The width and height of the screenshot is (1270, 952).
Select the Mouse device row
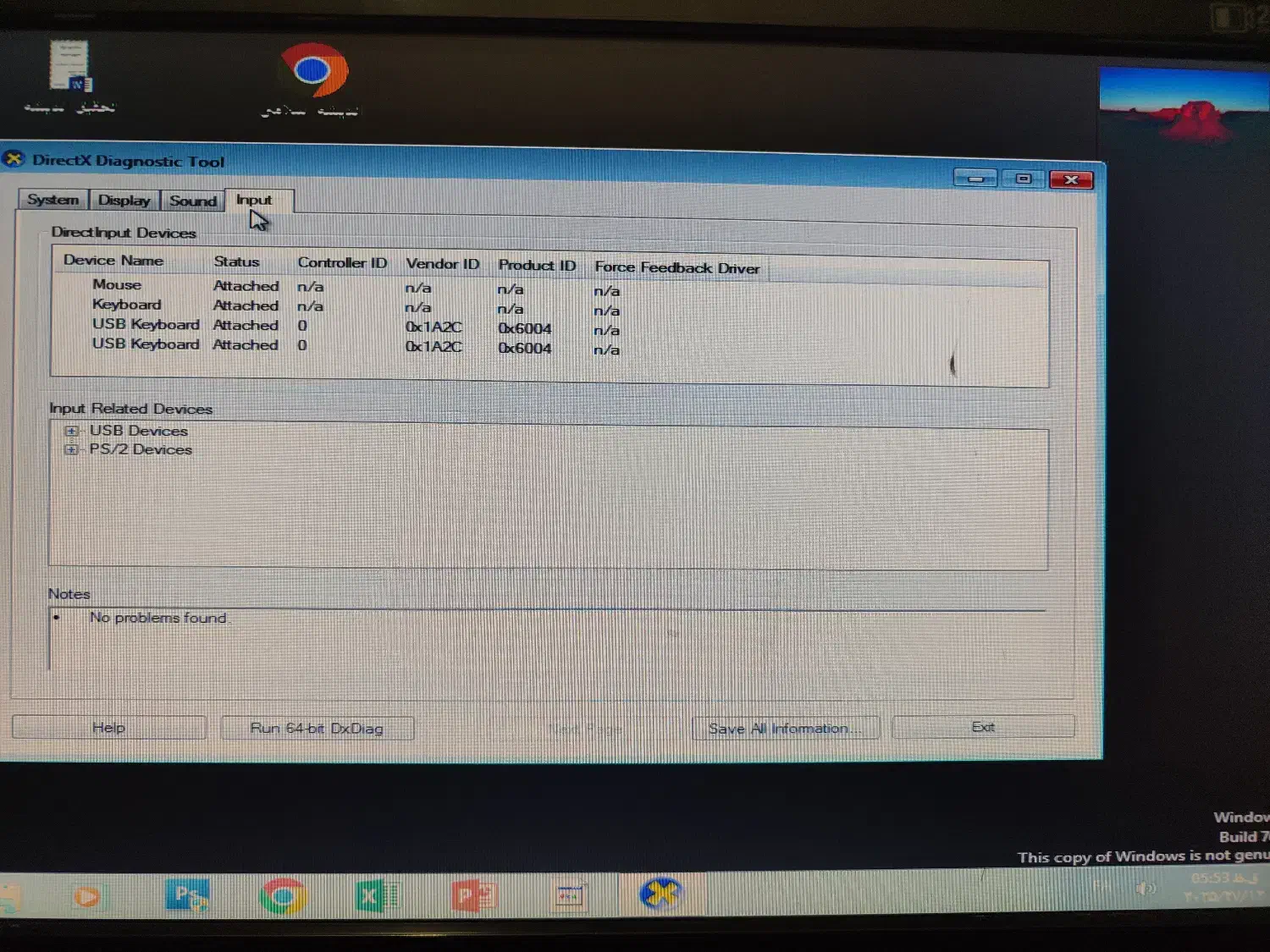tap(117, 285)
